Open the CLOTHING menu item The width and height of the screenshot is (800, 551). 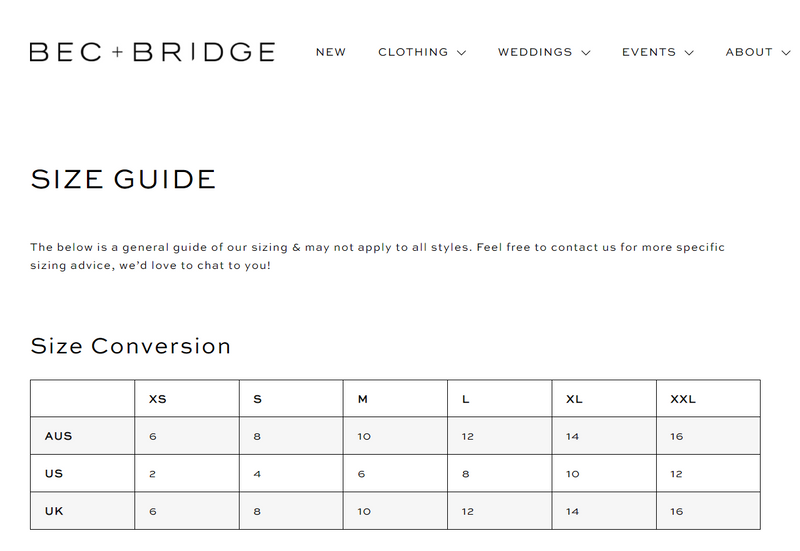[413, 52]
